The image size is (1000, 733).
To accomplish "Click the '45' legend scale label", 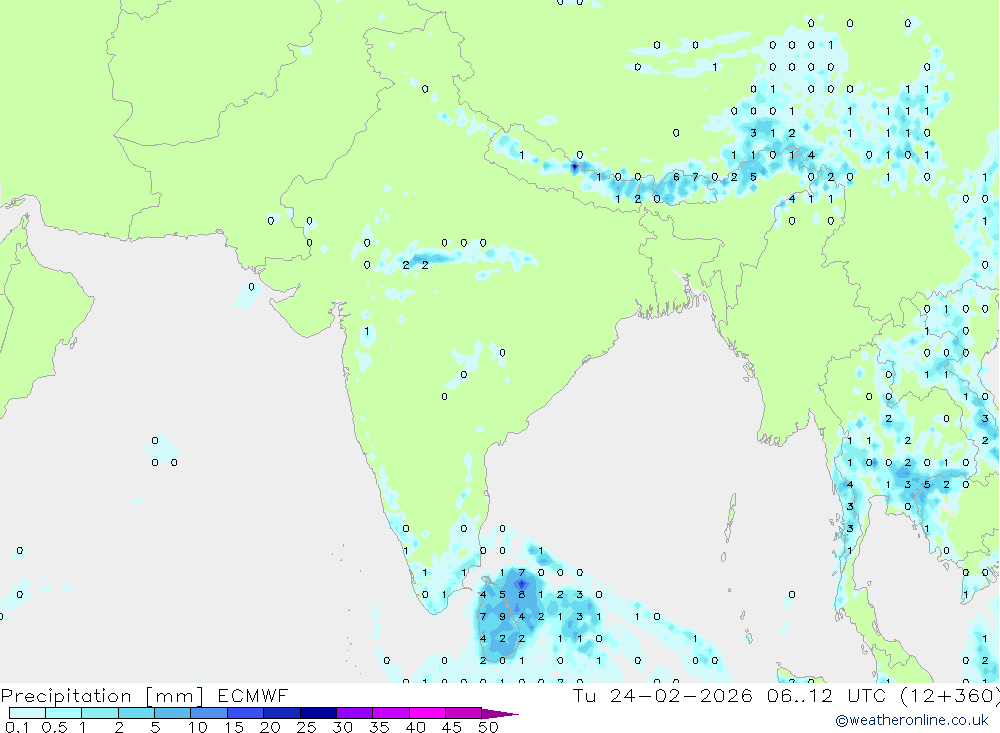I will 452,727.
